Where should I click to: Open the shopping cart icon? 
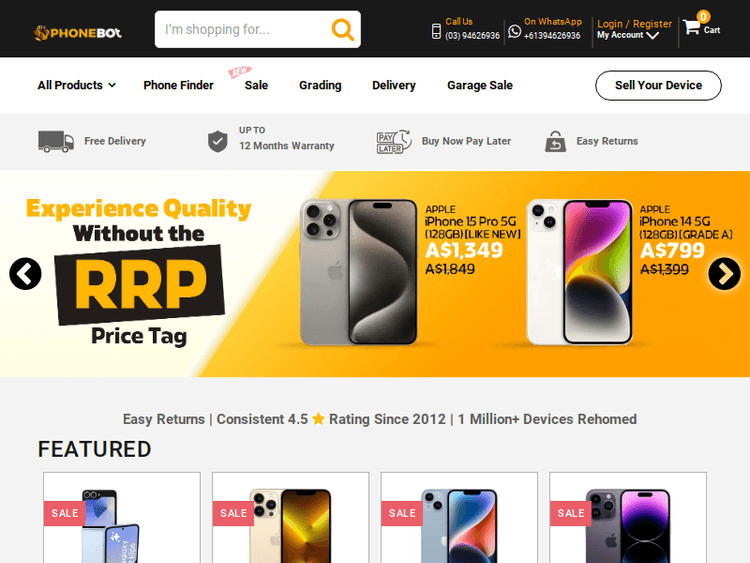click(691, 27)
